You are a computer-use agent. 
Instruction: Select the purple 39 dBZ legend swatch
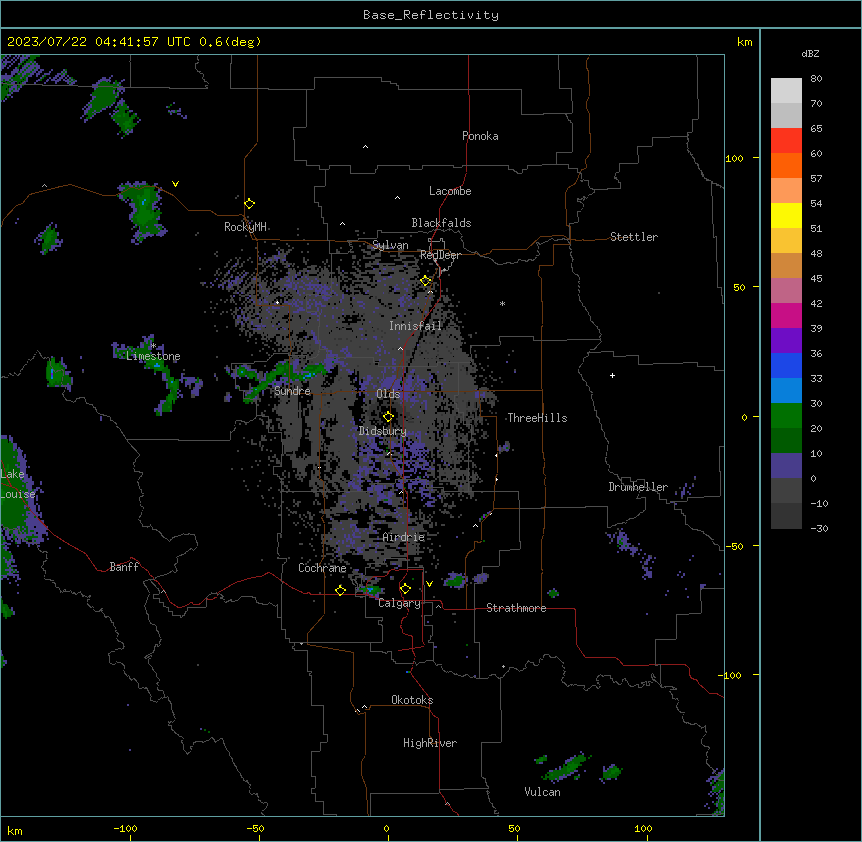[x=786, y=340]
